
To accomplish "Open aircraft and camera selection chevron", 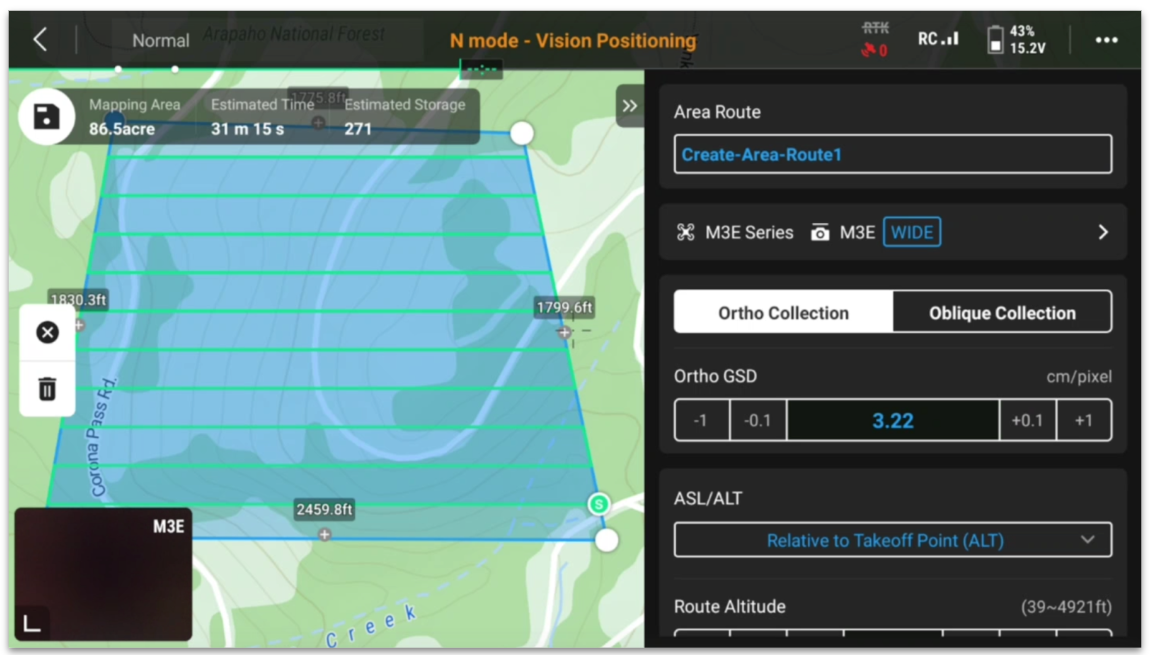I will [1103, 233].
